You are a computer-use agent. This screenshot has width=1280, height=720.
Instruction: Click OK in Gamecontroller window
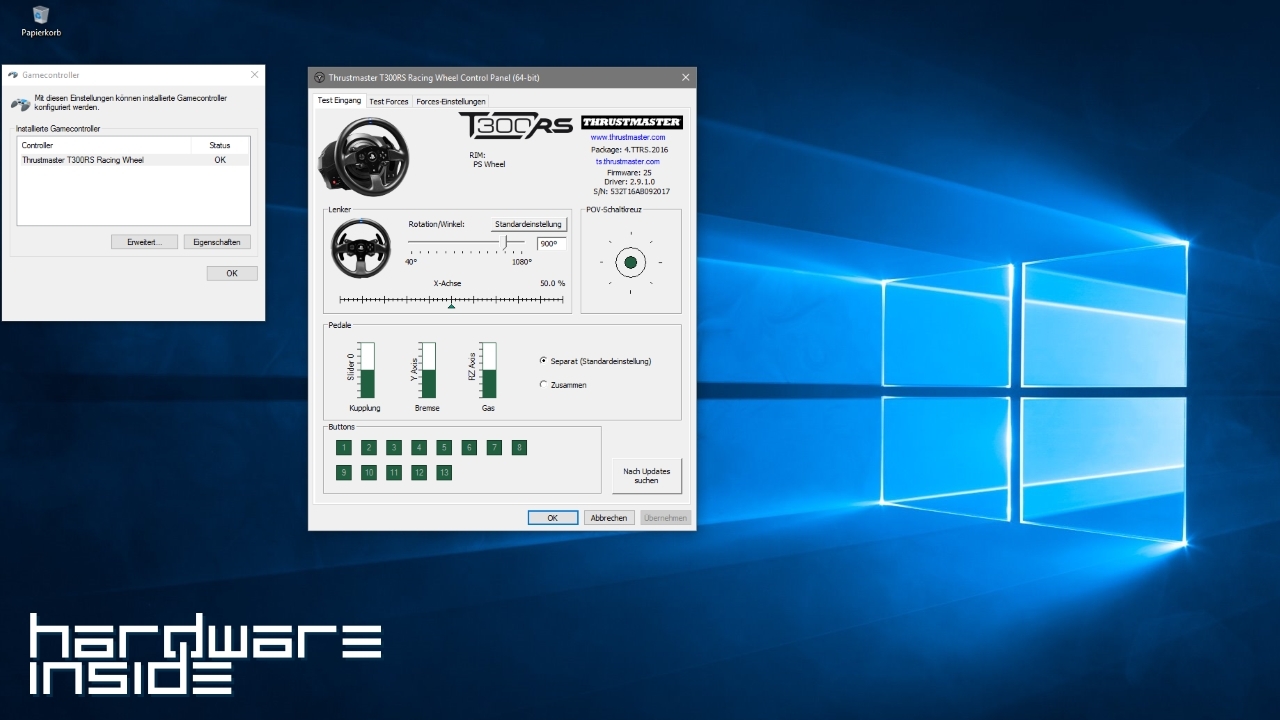click(x=232, y=273)
